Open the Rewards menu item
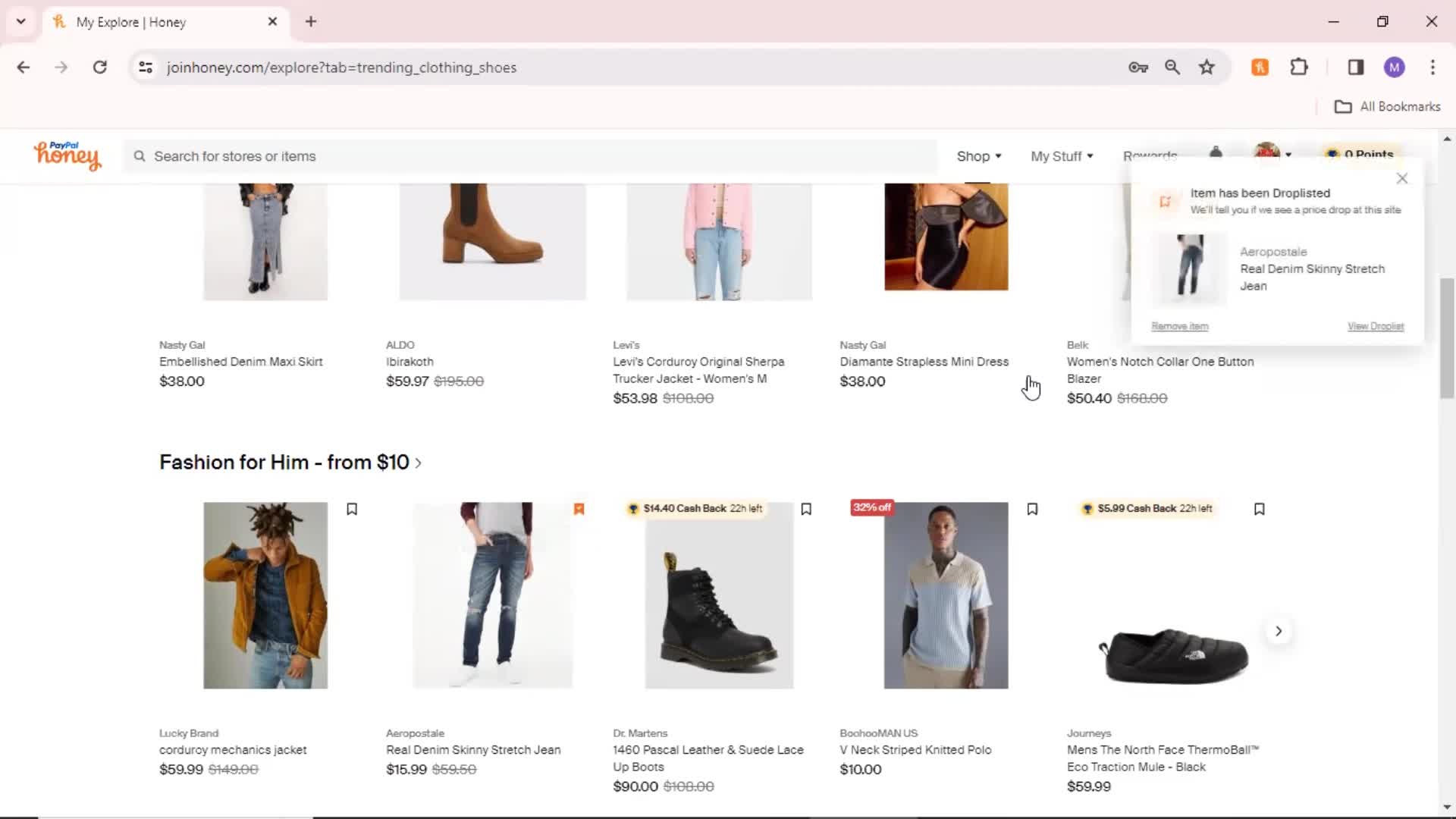Screen dimensions: 1456x819 pos(1150,155)
